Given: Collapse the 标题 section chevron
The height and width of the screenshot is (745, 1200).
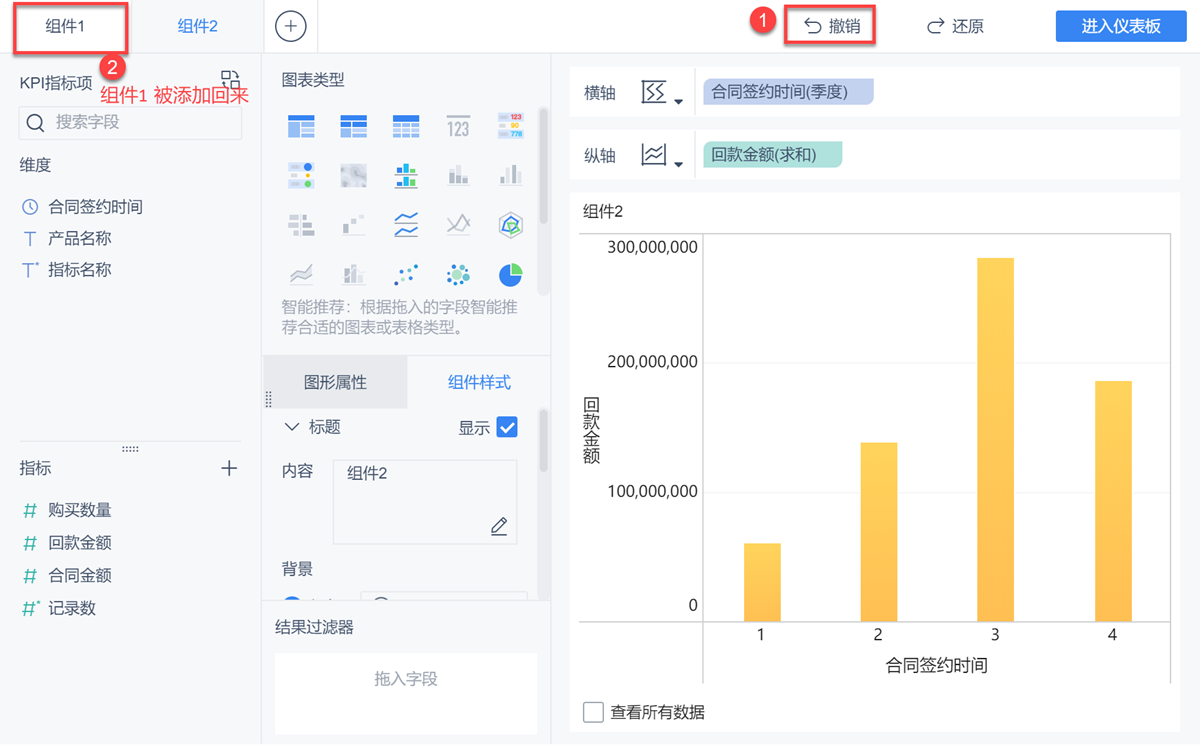Looking at the screenshot, I should click(x=292, y=427).
